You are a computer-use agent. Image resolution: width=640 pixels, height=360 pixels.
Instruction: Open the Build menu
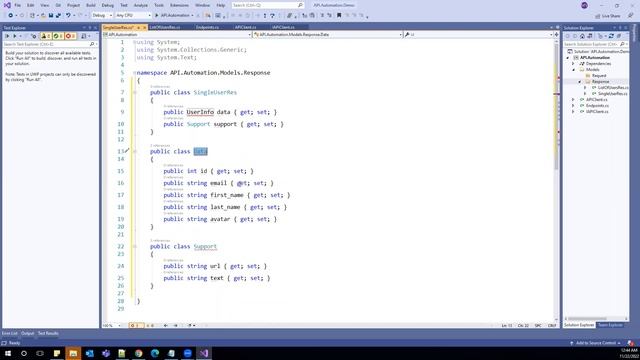91,5
